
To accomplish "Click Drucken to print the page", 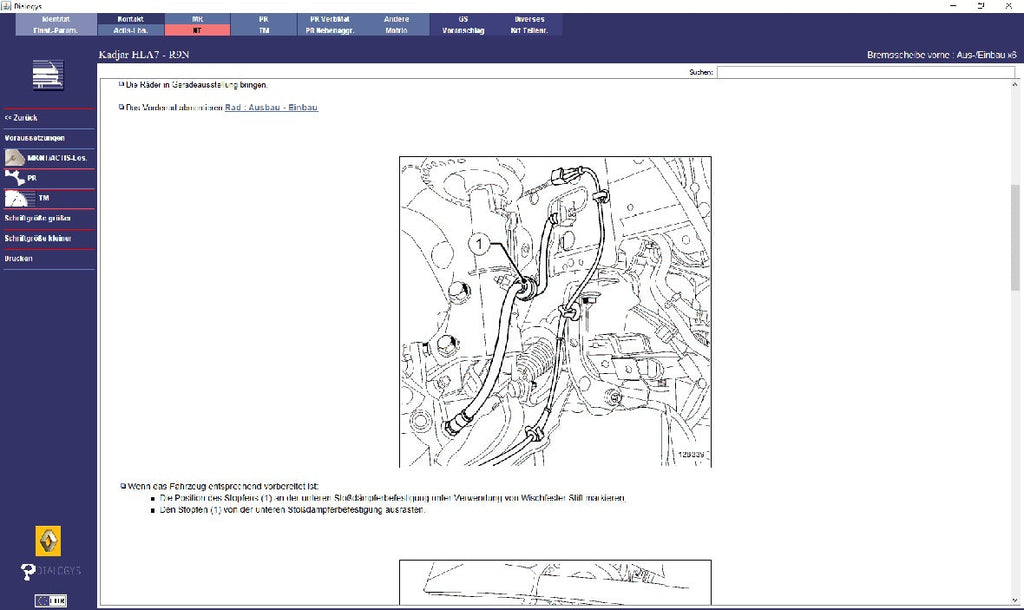I will click(x=18, y=259).
